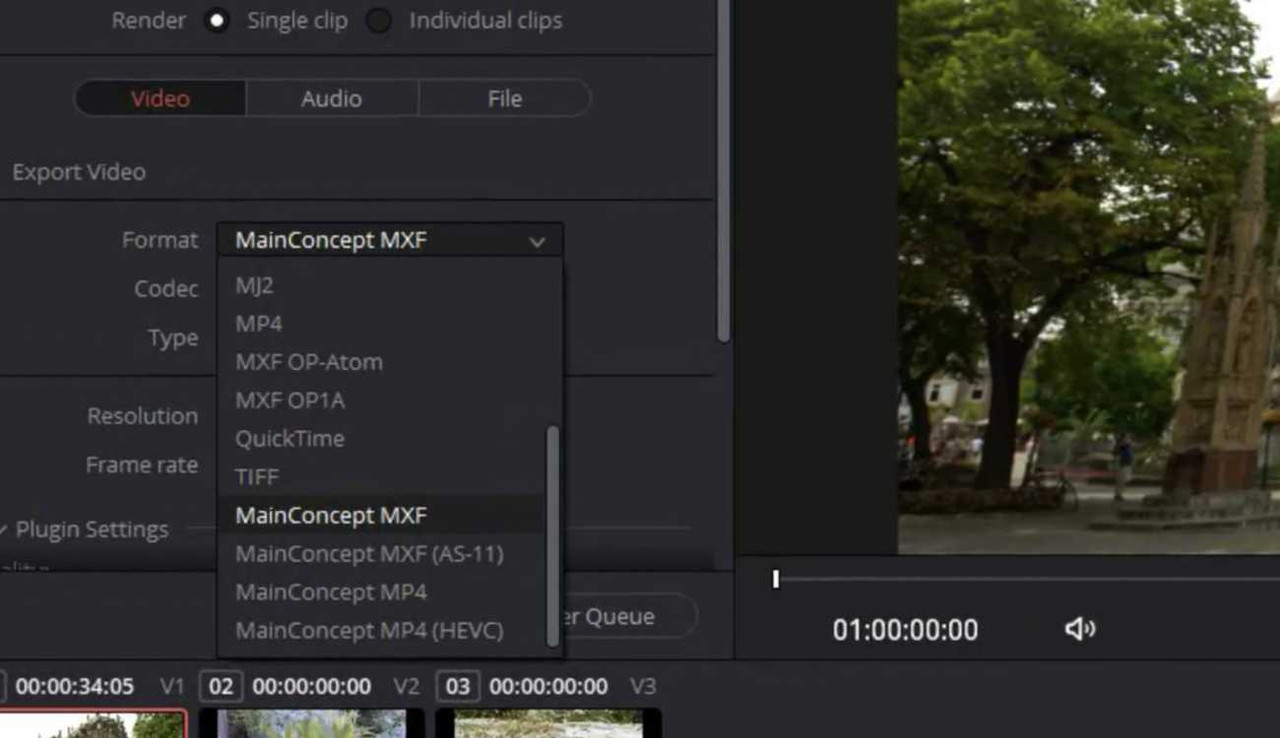Select the clip 02 thumbnail
Screen dimensions: 1280x738
coord(312,724)
